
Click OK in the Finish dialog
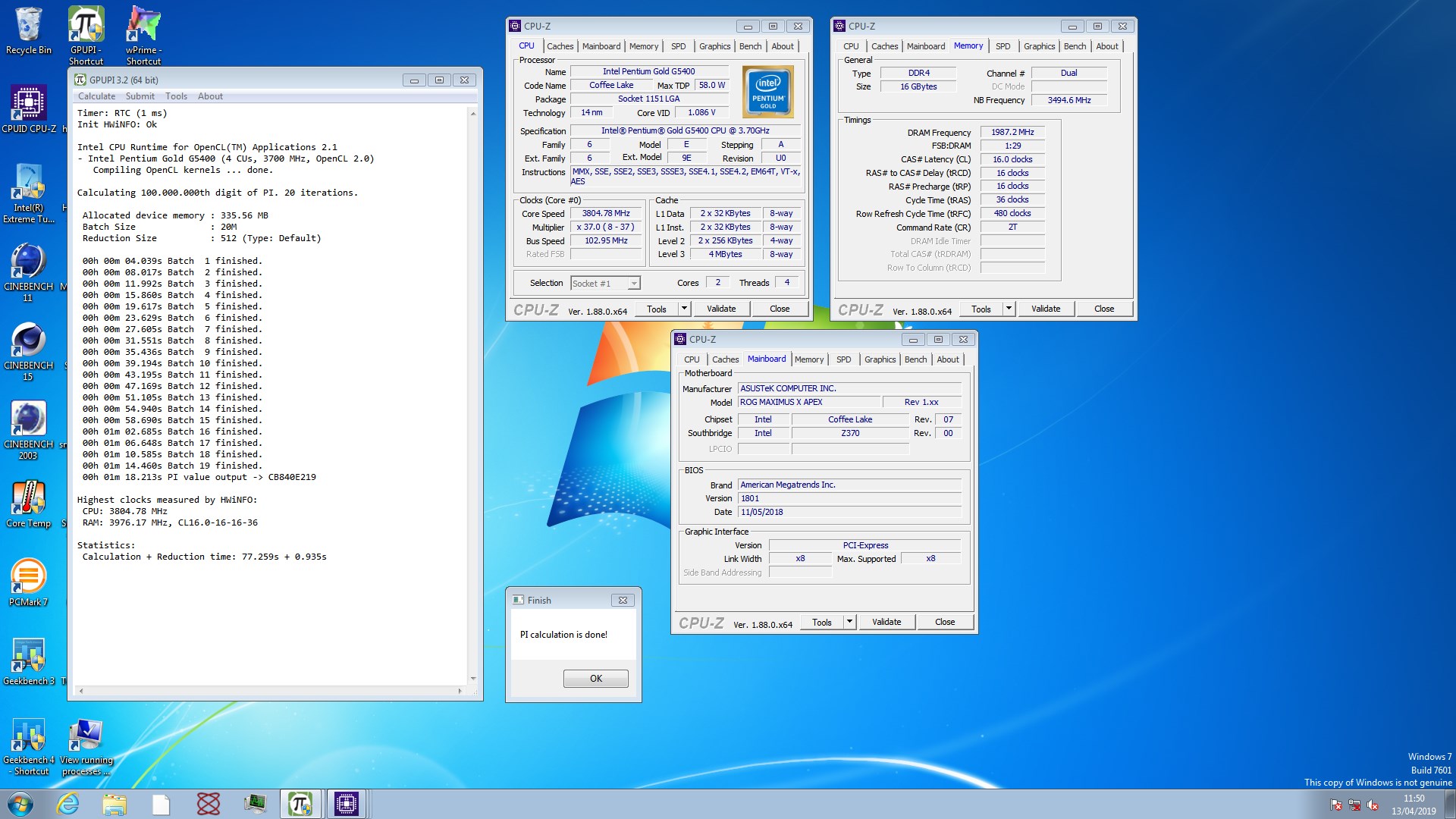coord(596,679)
